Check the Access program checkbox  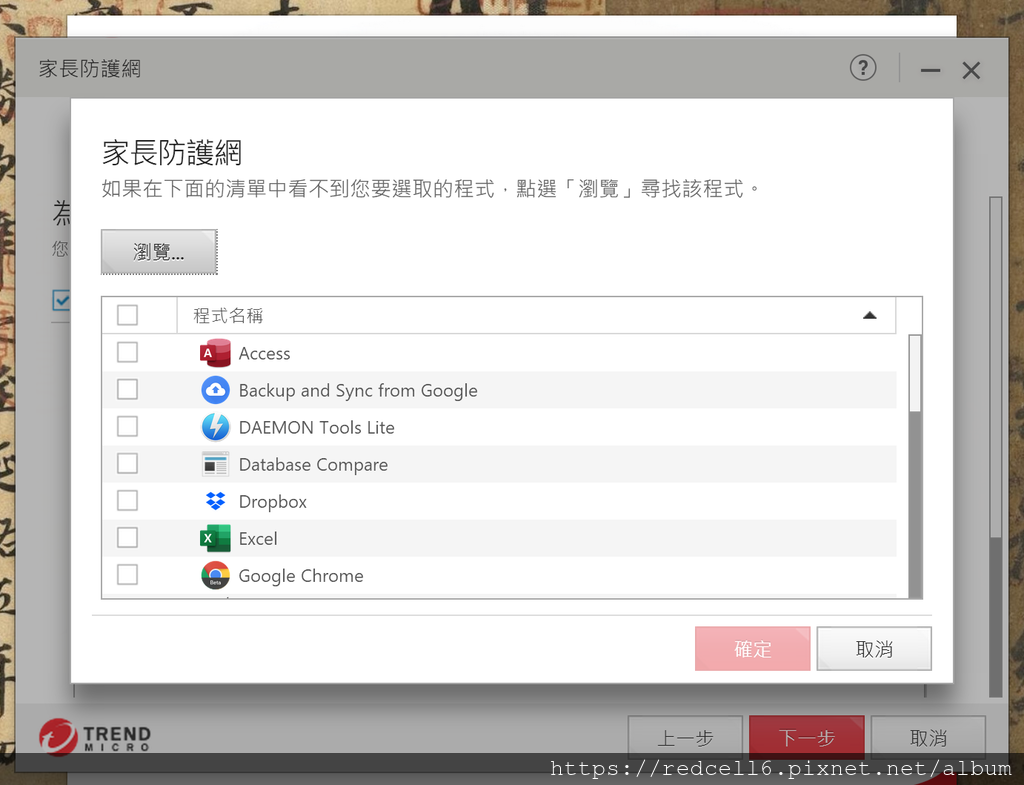click(127, 353)
